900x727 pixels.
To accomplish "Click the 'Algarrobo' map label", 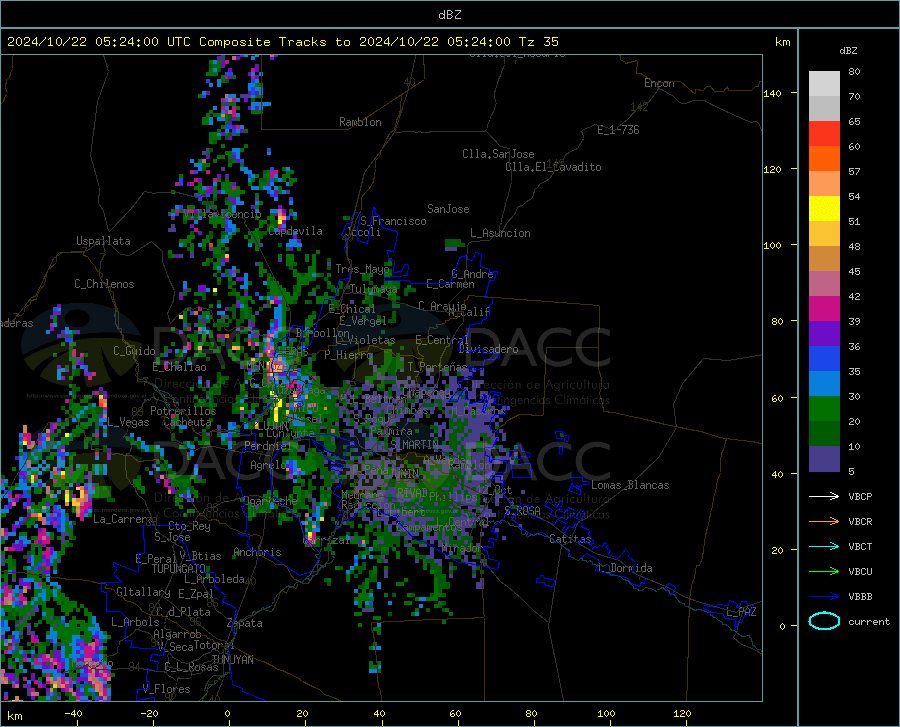I will (177, 634).
